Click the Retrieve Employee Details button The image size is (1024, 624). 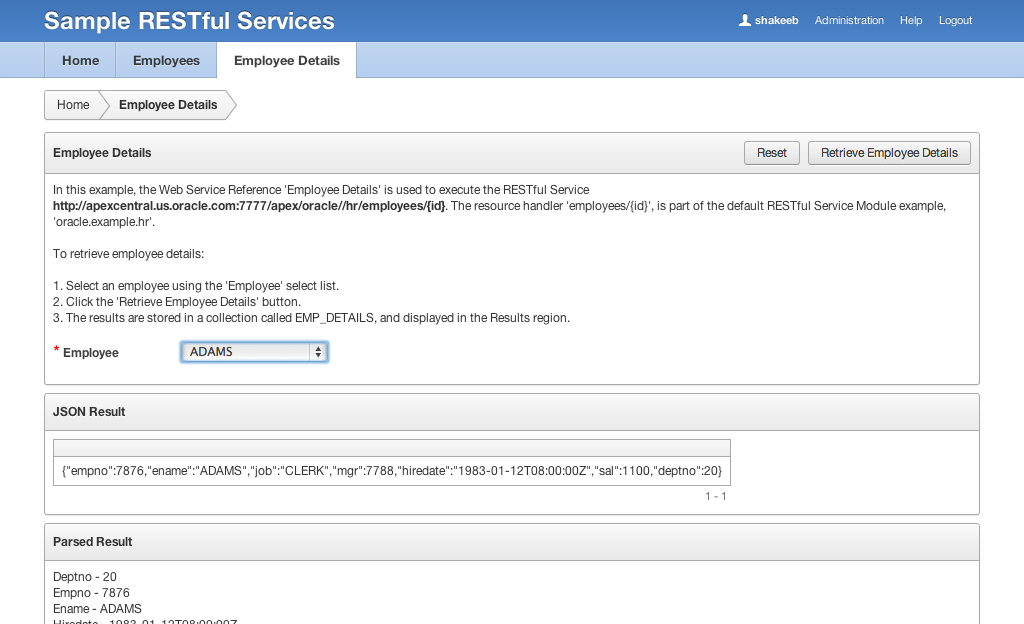[x=889, y=153]
